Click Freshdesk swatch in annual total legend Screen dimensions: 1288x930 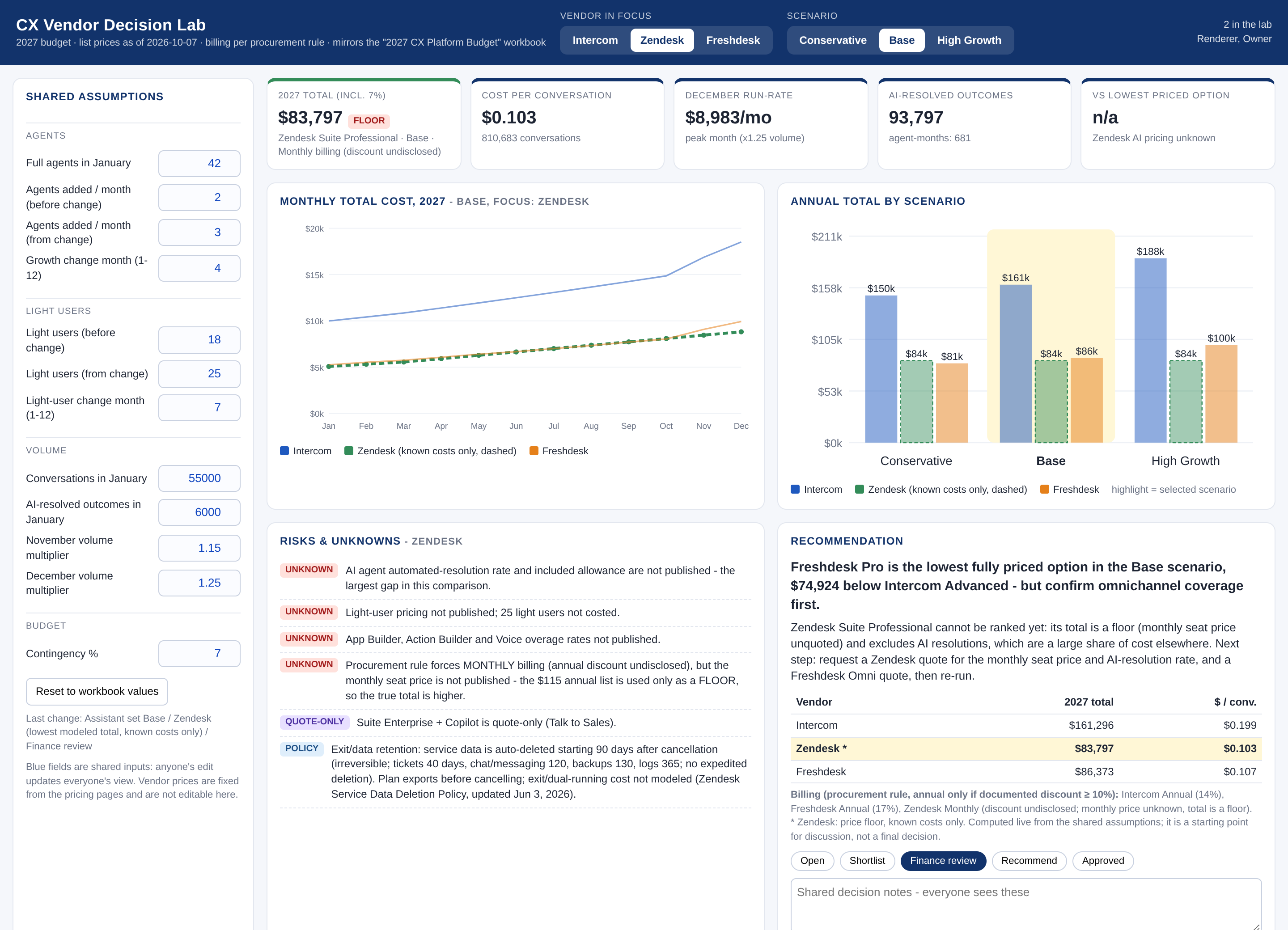[1044, 490]
